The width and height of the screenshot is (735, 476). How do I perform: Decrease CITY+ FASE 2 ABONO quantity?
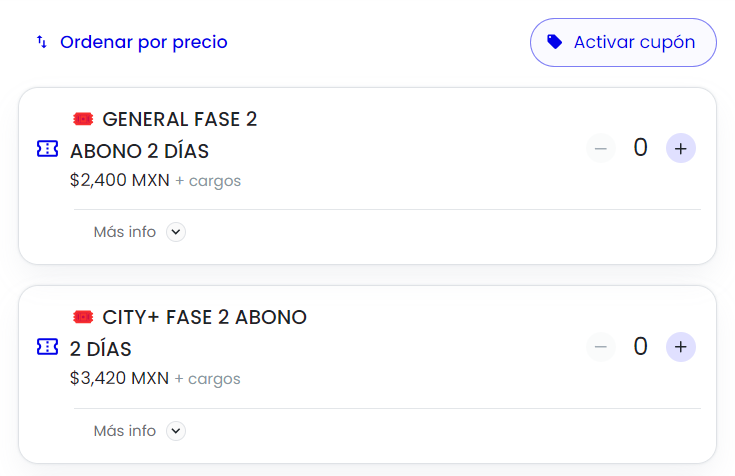601,347
